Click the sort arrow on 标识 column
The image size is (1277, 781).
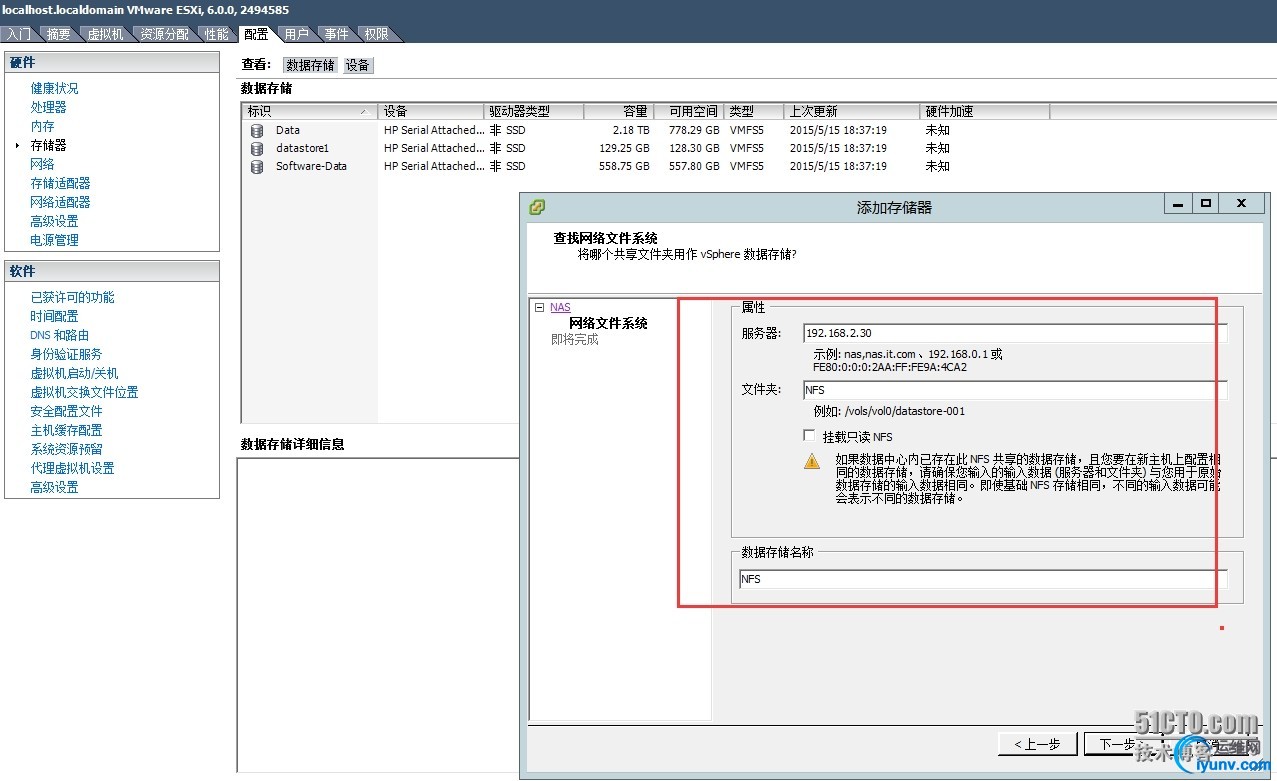click(364, 112)
